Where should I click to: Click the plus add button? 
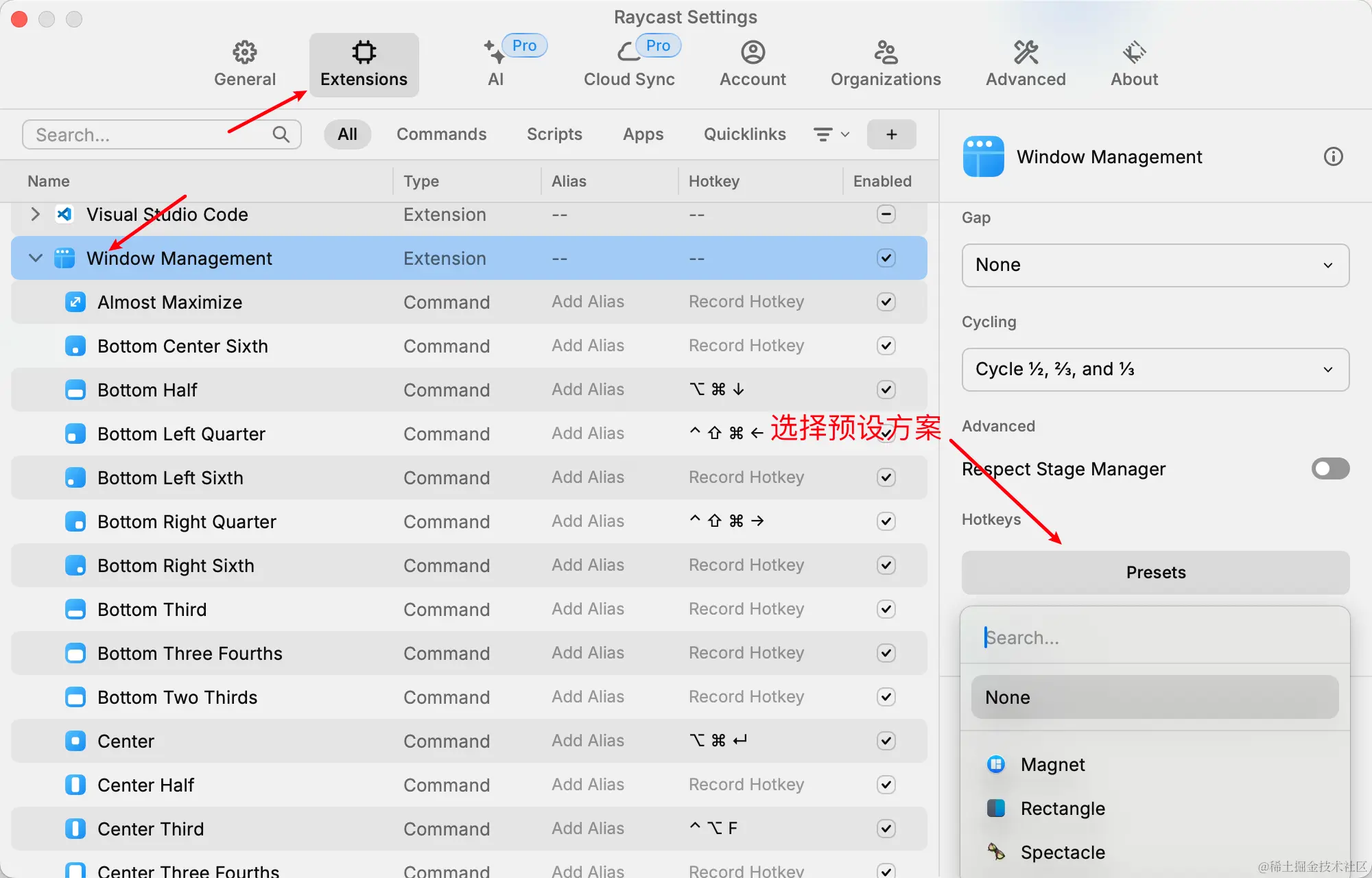click(x=891, y=134)
